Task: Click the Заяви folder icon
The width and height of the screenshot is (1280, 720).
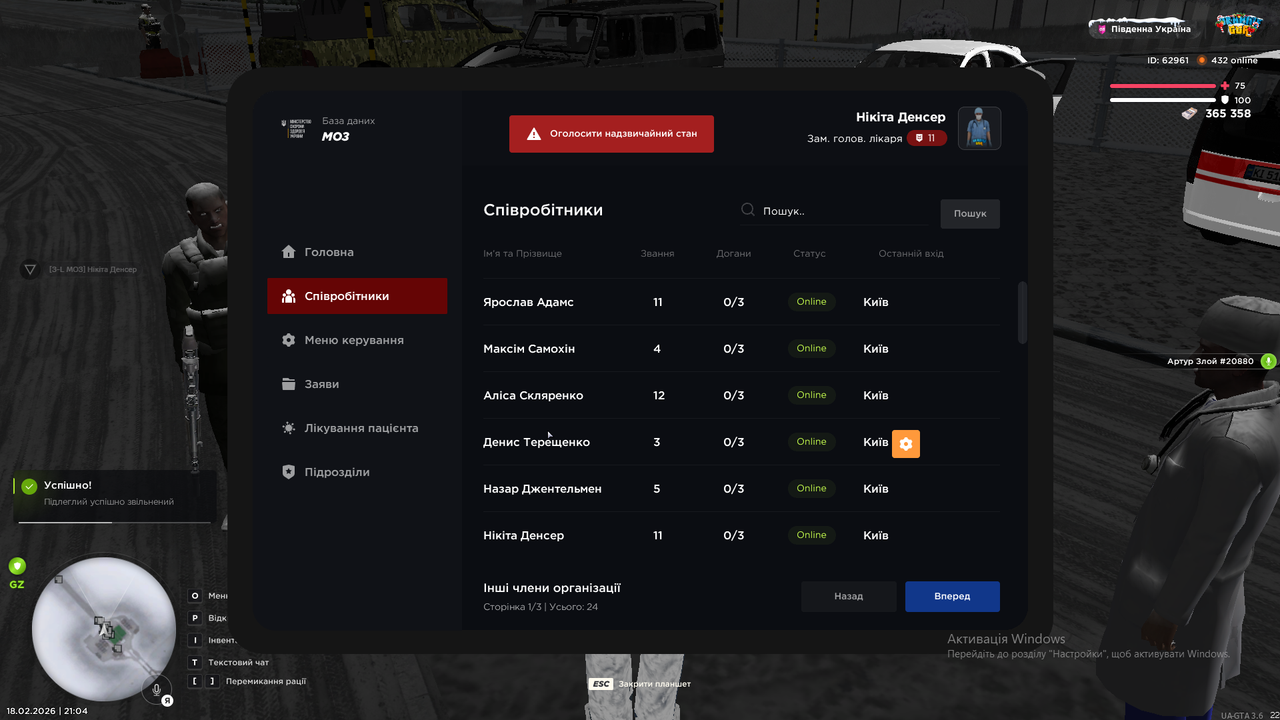Action: [289, 384]
